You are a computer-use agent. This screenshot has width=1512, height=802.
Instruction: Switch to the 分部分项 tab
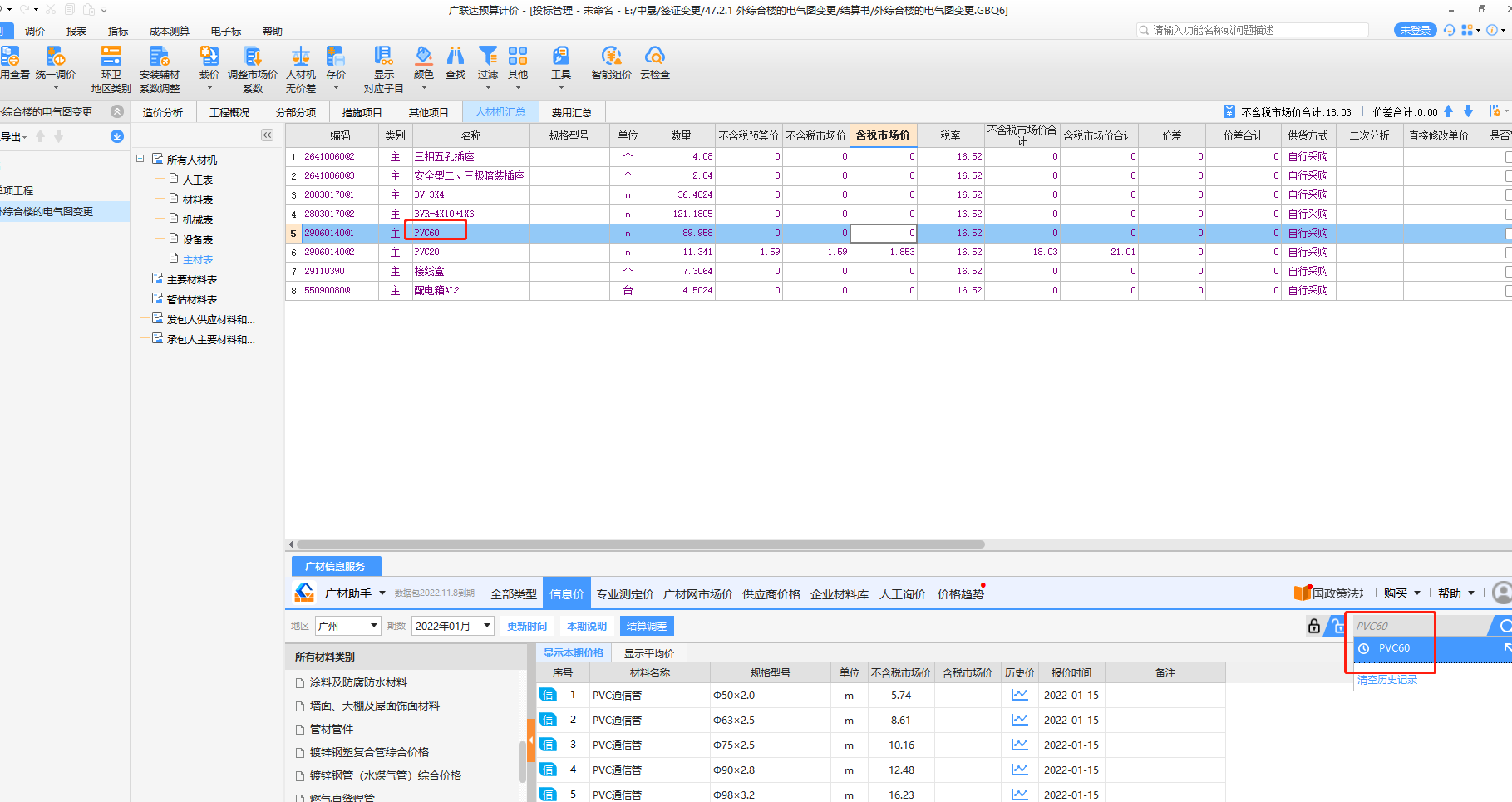click(296, 112)
